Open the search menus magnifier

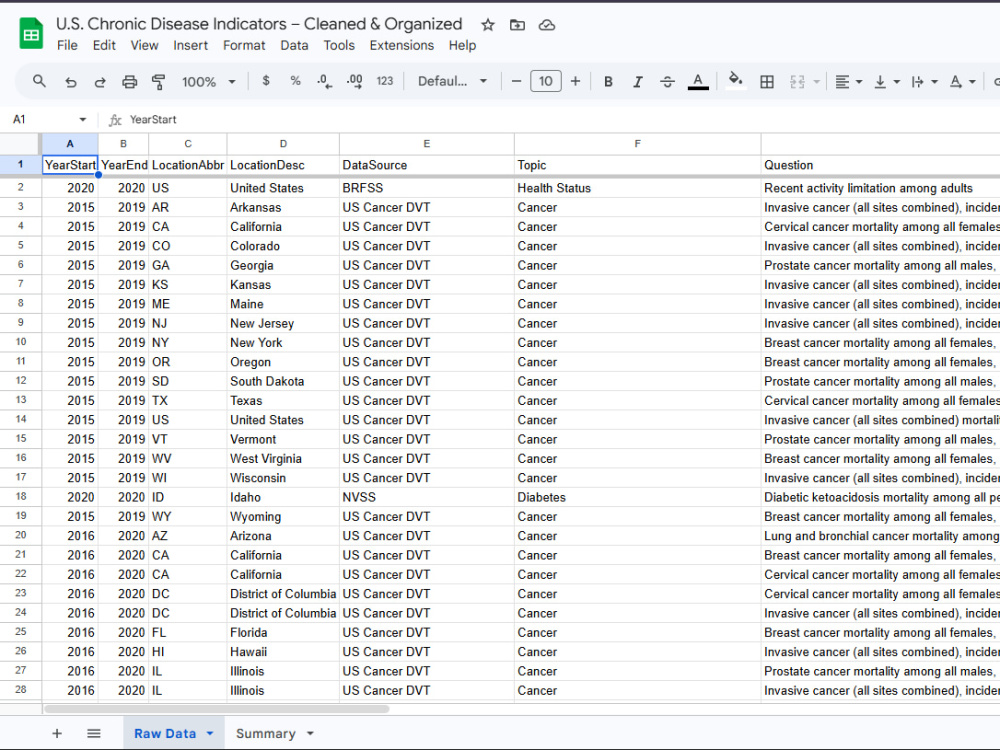40,82
